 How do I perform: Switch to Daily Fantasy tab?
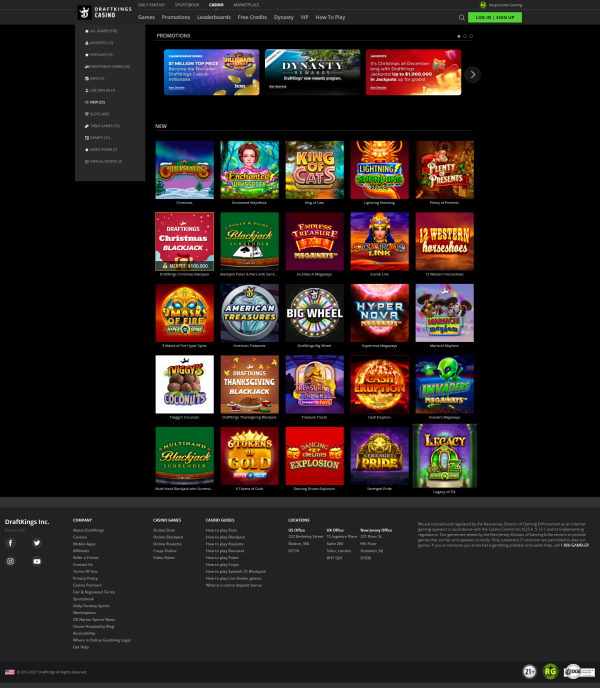151,5
